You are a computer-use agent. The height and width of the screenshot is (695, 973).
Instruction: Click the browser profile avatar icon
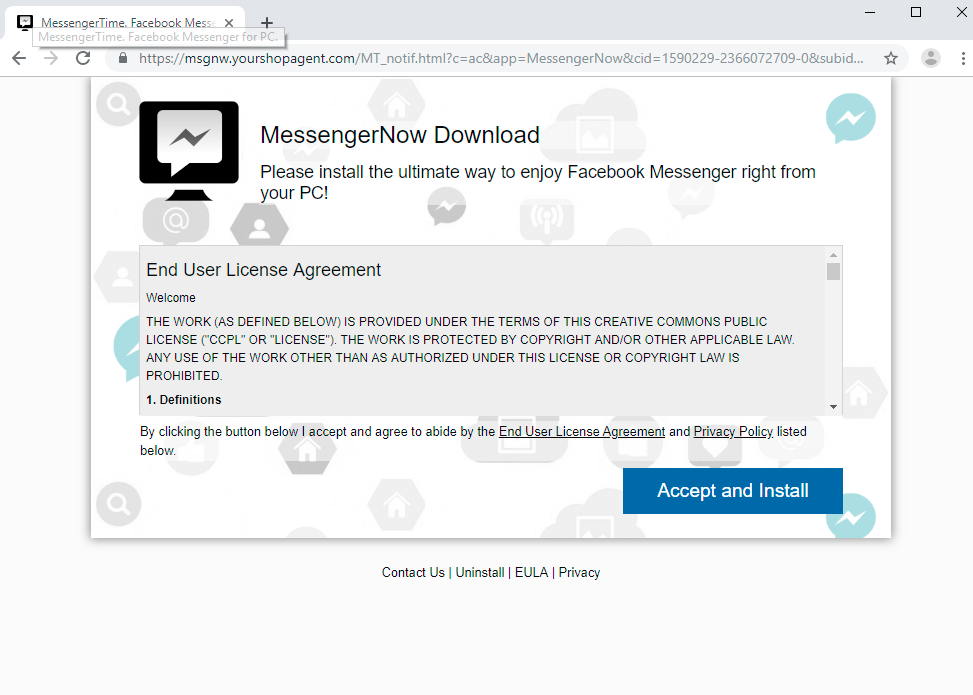[930, 58]
